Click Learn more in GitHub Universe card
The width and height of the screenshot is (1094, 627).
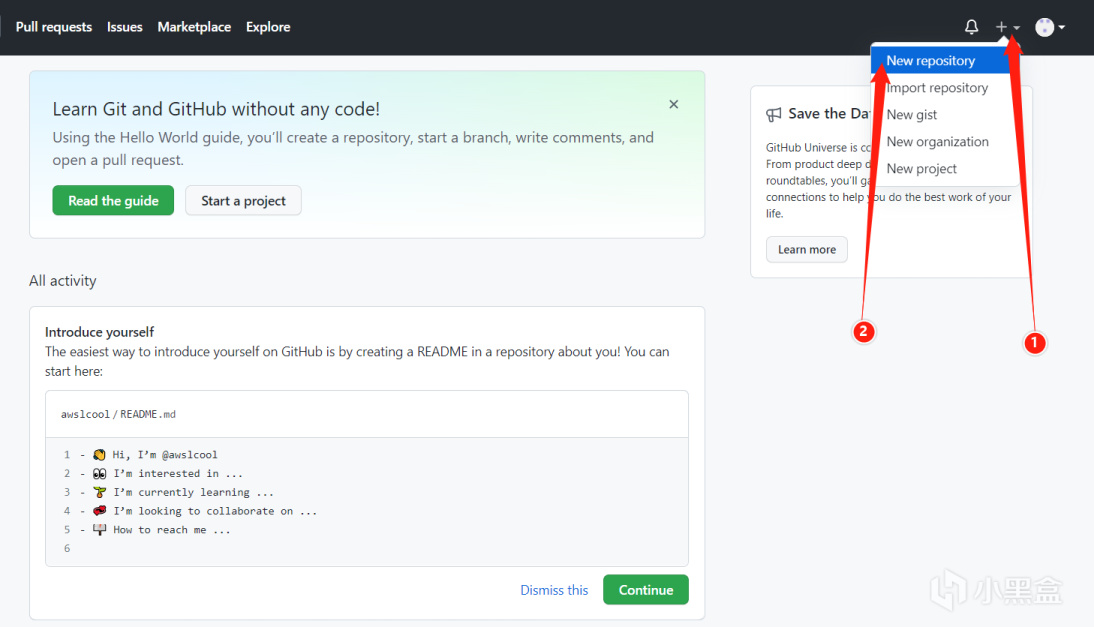[806, 250]
